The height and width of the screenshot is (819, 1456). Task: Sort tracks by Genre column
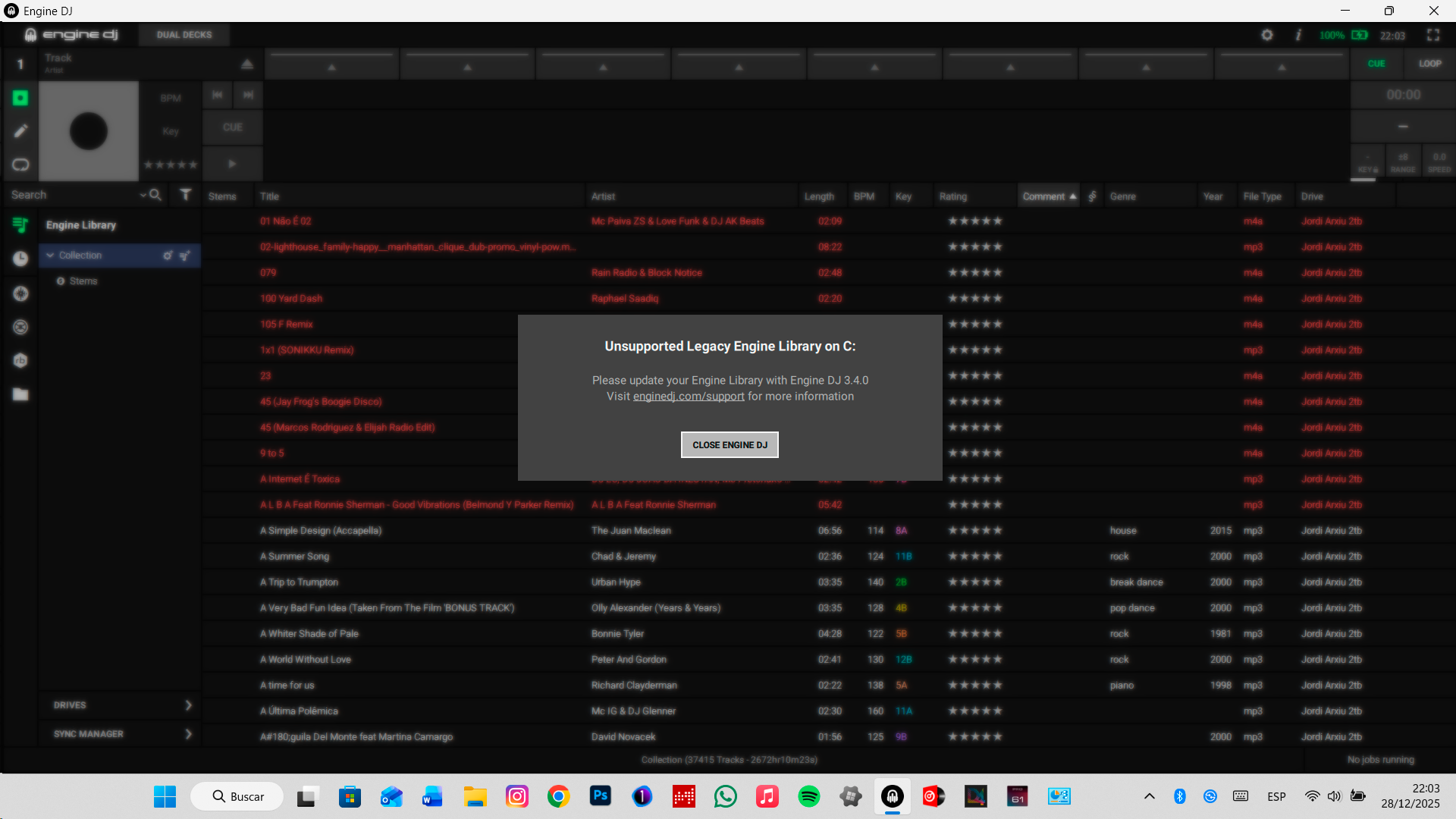[x=1150, y=196]
